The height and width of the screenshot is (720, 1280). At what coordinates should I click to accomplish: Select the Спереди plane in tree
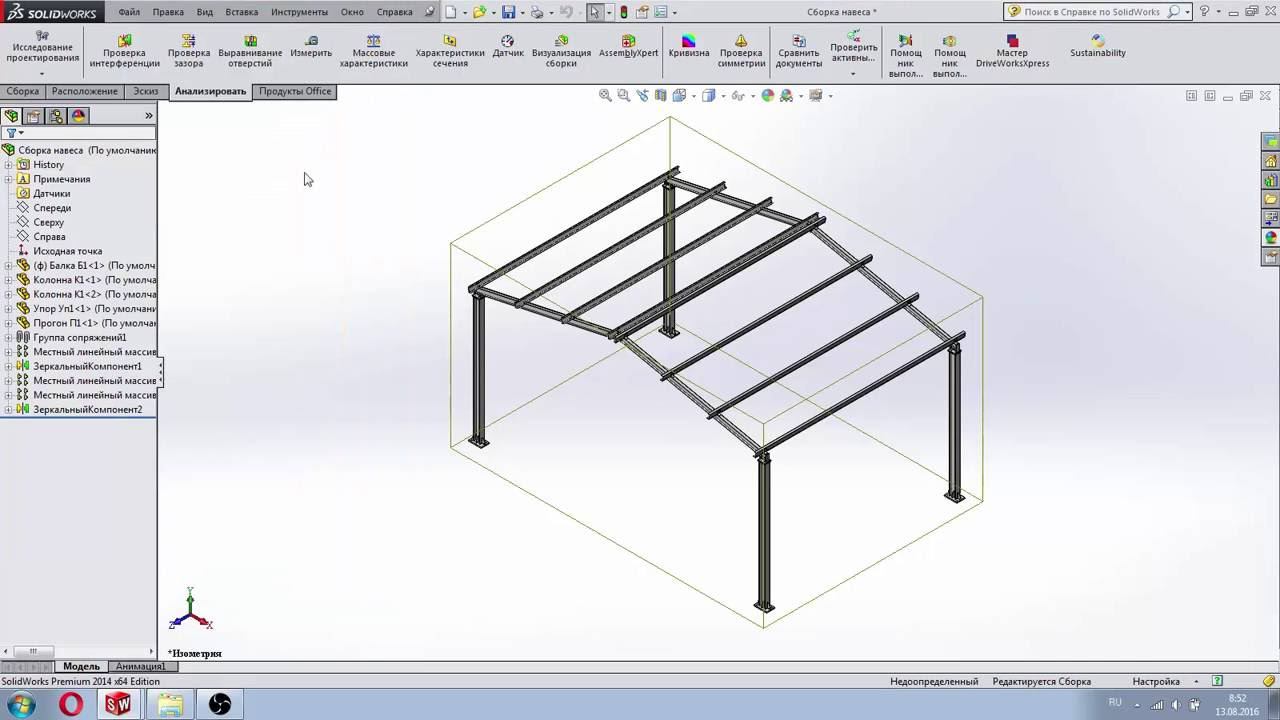click(x=52, y=208)
